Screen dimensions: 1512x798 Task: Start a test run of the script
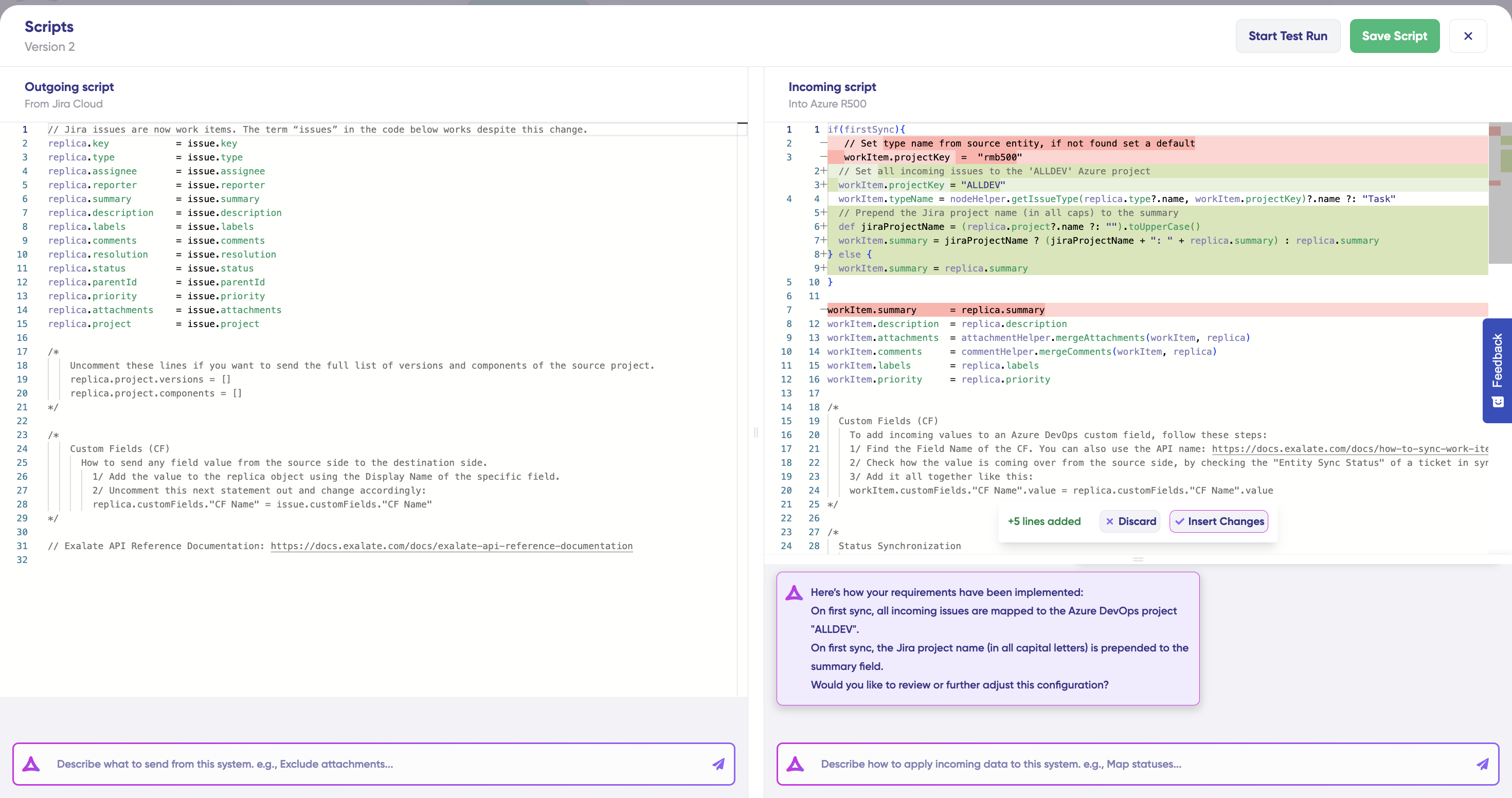(x=1287, y=36)
